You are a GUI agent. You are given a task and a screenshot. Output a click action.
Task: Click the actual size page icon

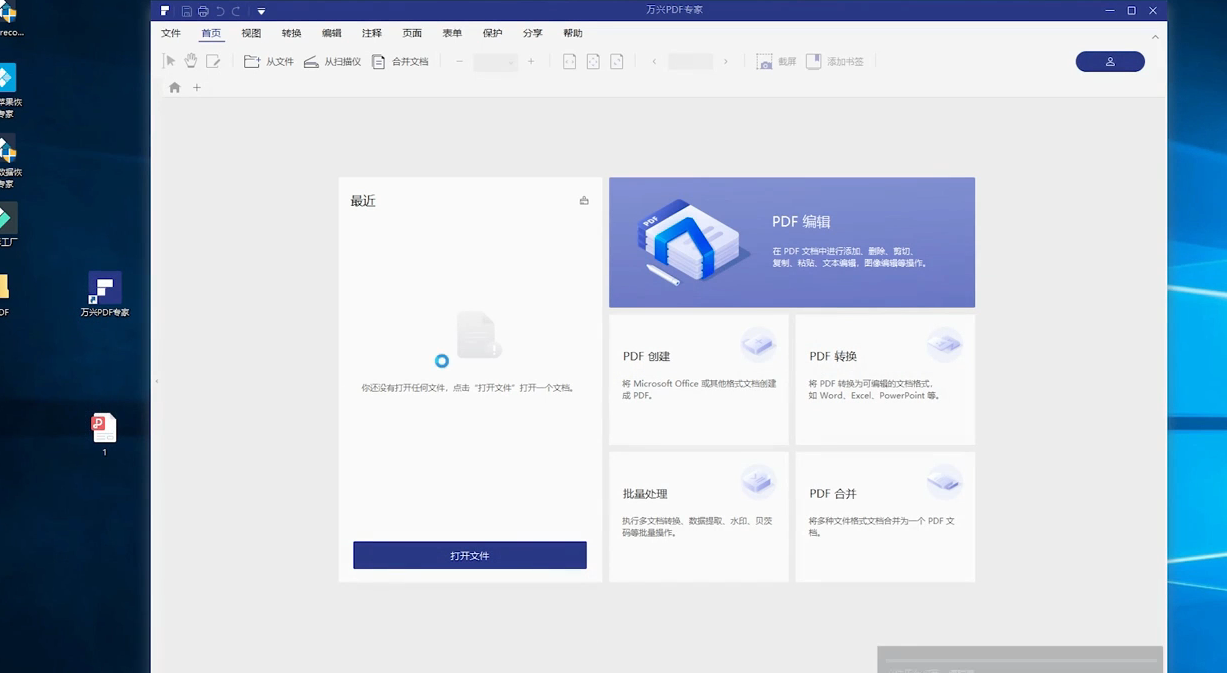tap(617, 61)
